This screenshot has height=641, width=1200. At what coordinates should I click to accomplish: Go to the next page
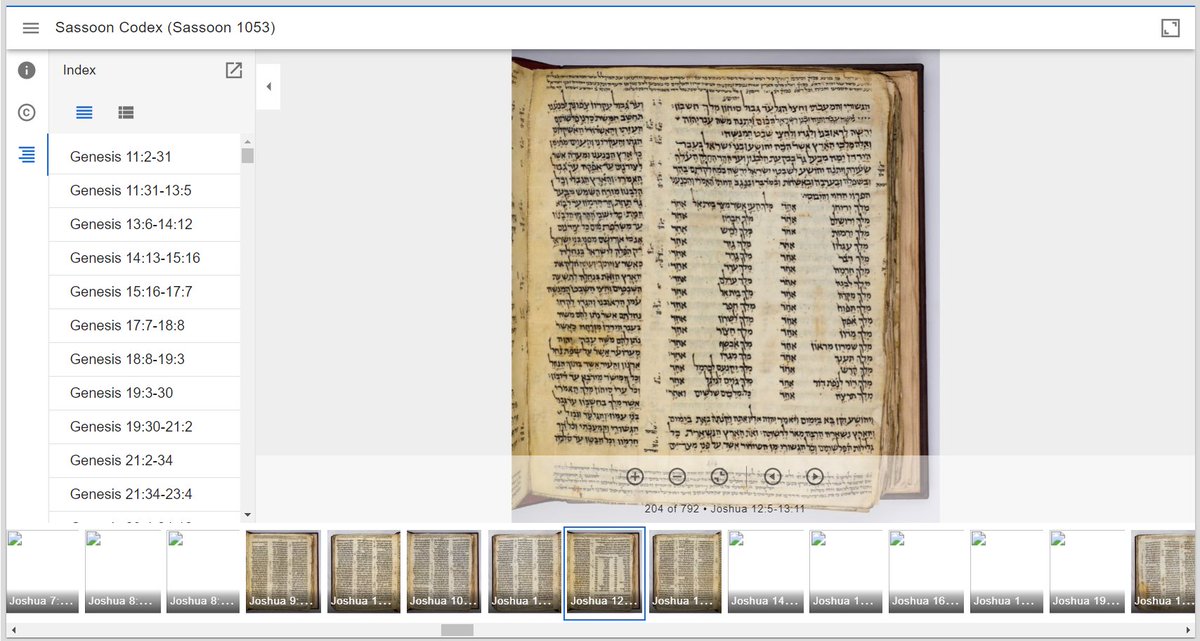pos(815,476)
